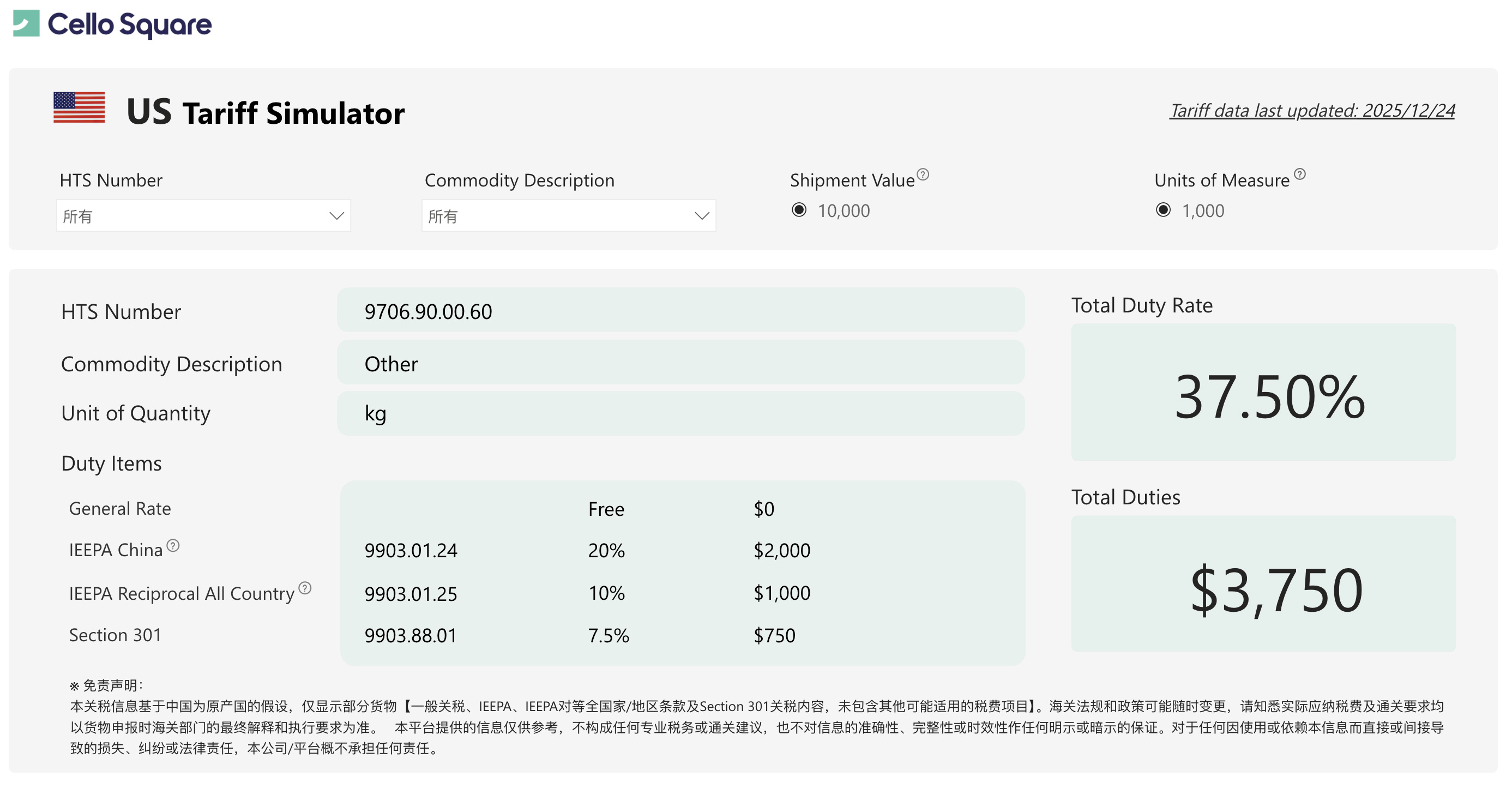Click the 9903.88.01 Section 301 code
Viewport: 1512px width, 789px height.
[410, 635]
